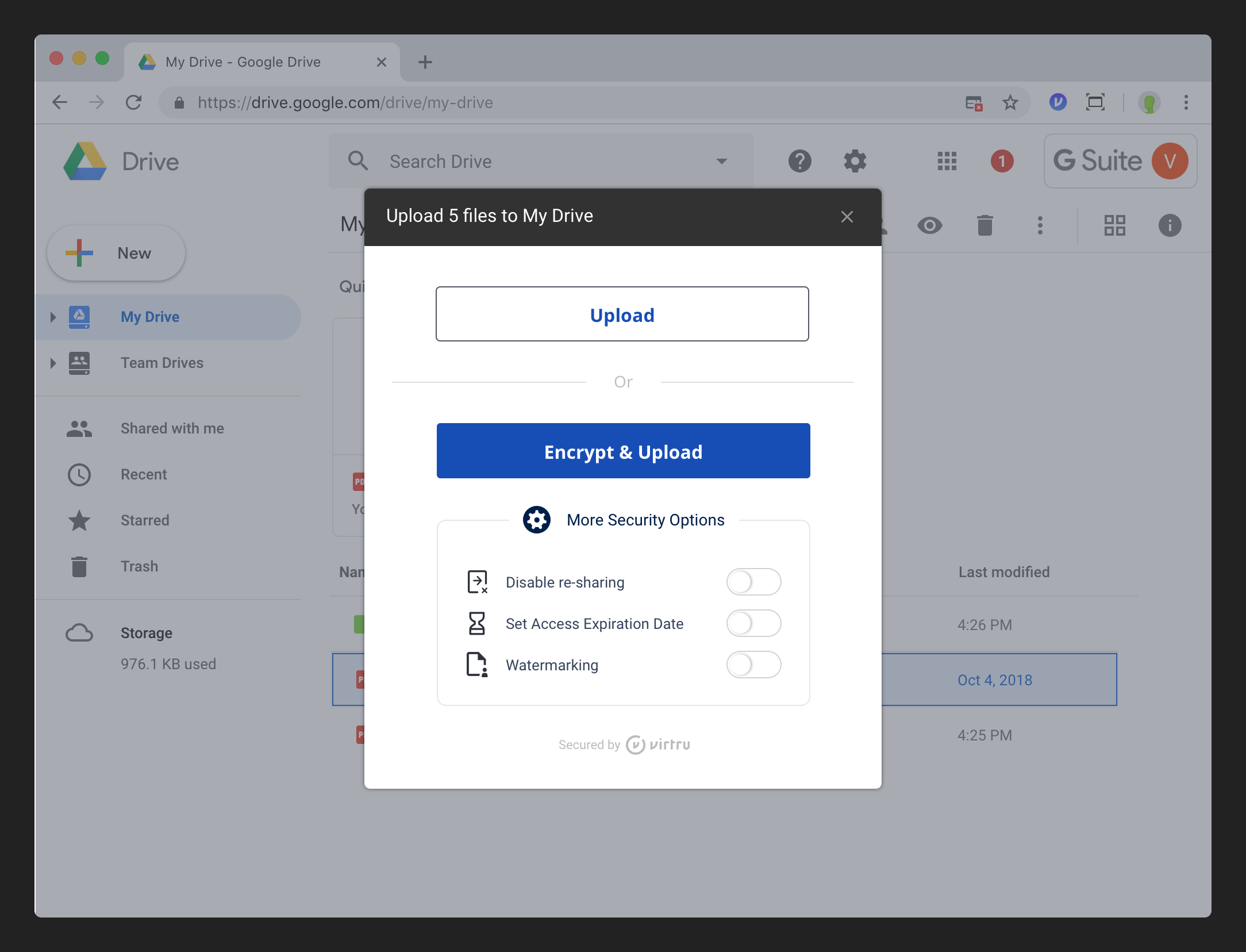Close the My Drive browser tab
This screenshot has height=952, width=1246.
[382, 62]
